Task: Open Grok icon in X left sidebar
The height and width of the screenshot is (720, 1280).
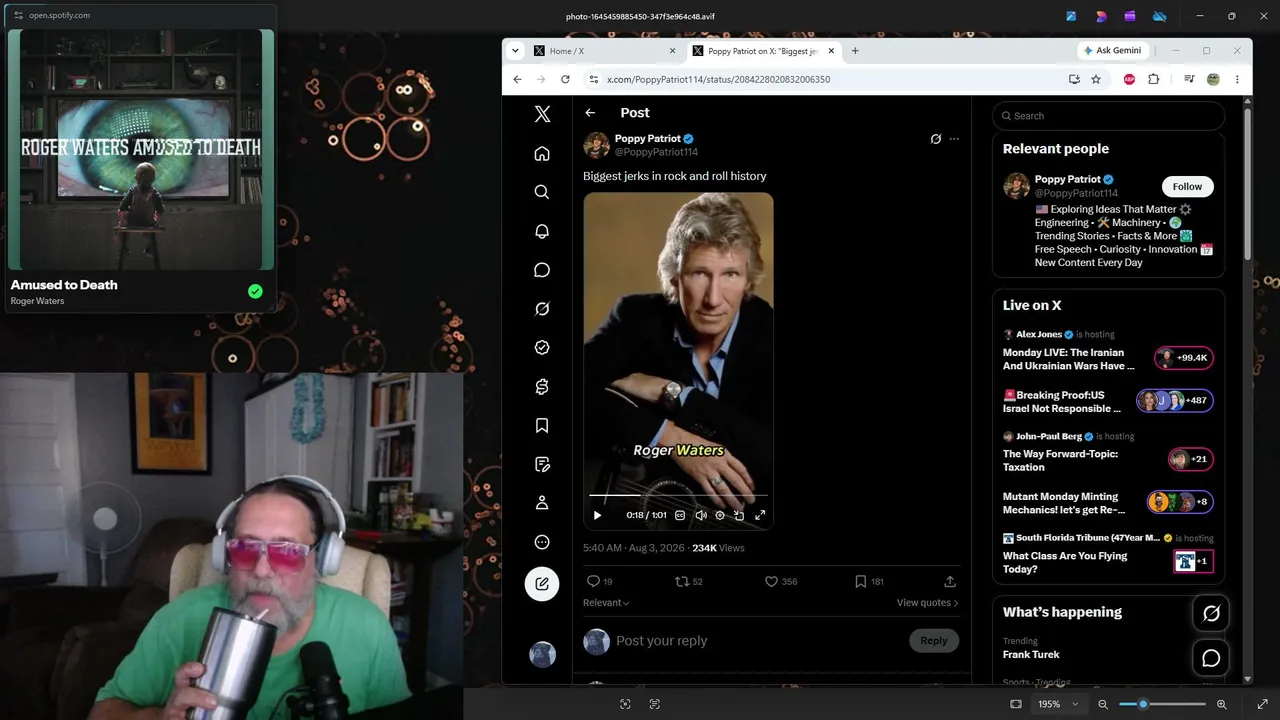Action: coord(542,309)
